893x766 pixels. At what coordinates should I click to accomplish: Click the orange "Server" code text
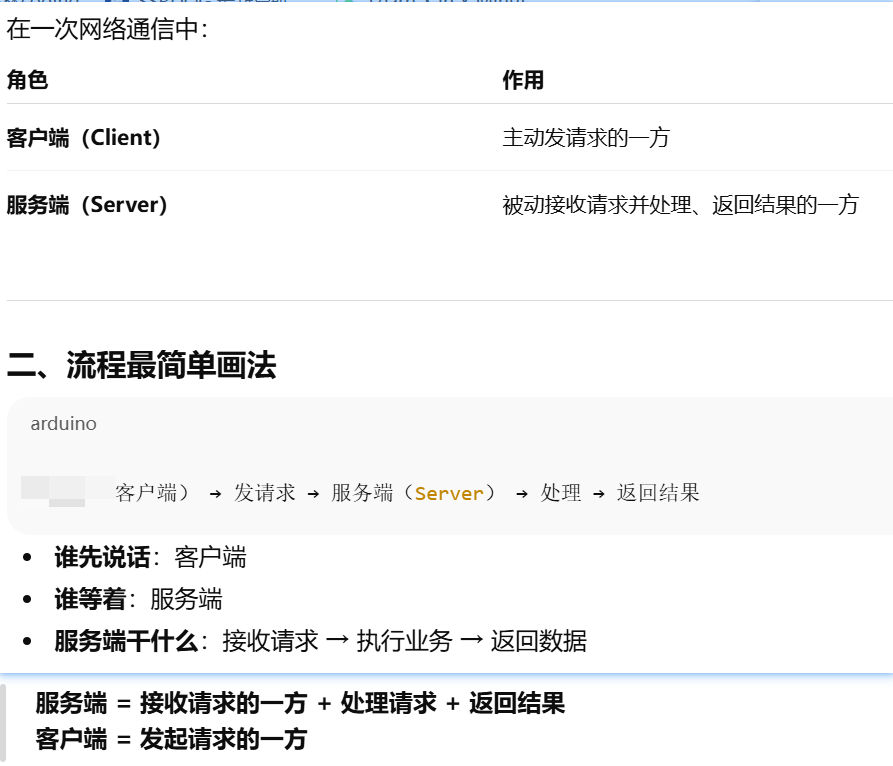(449, 493)
